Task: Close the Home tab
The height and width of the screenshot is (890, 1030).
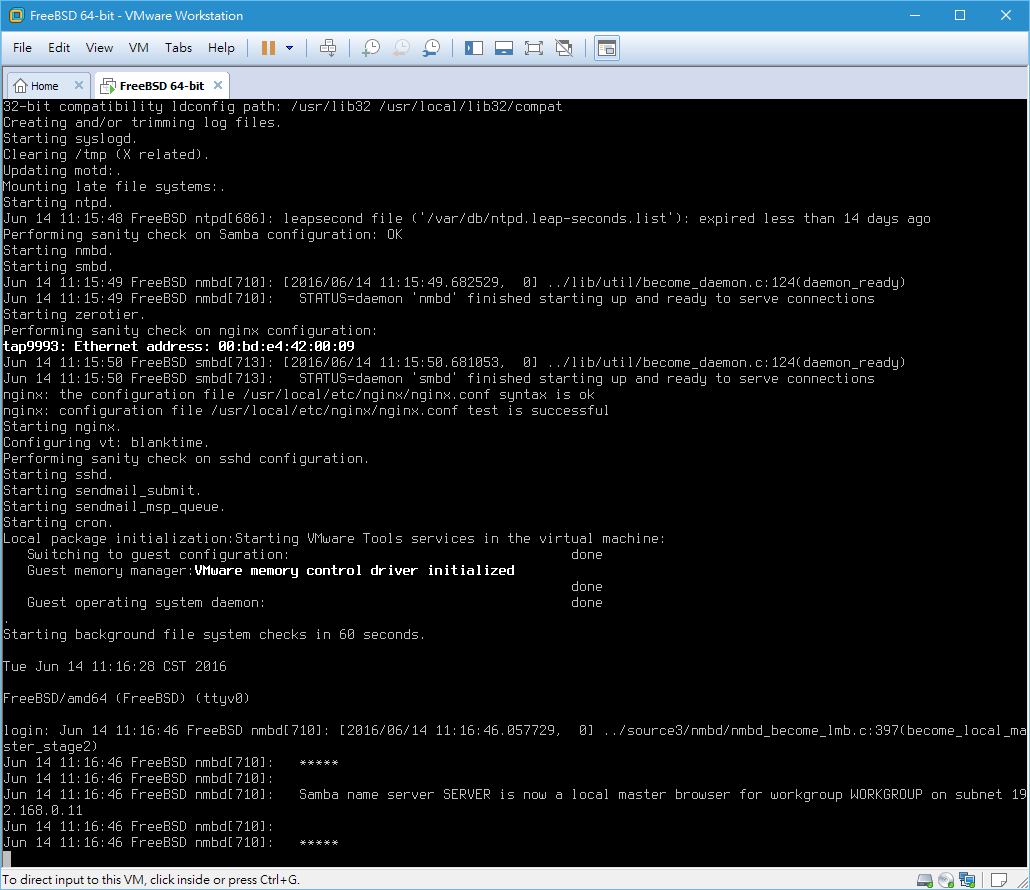Action: pos(78,85)
